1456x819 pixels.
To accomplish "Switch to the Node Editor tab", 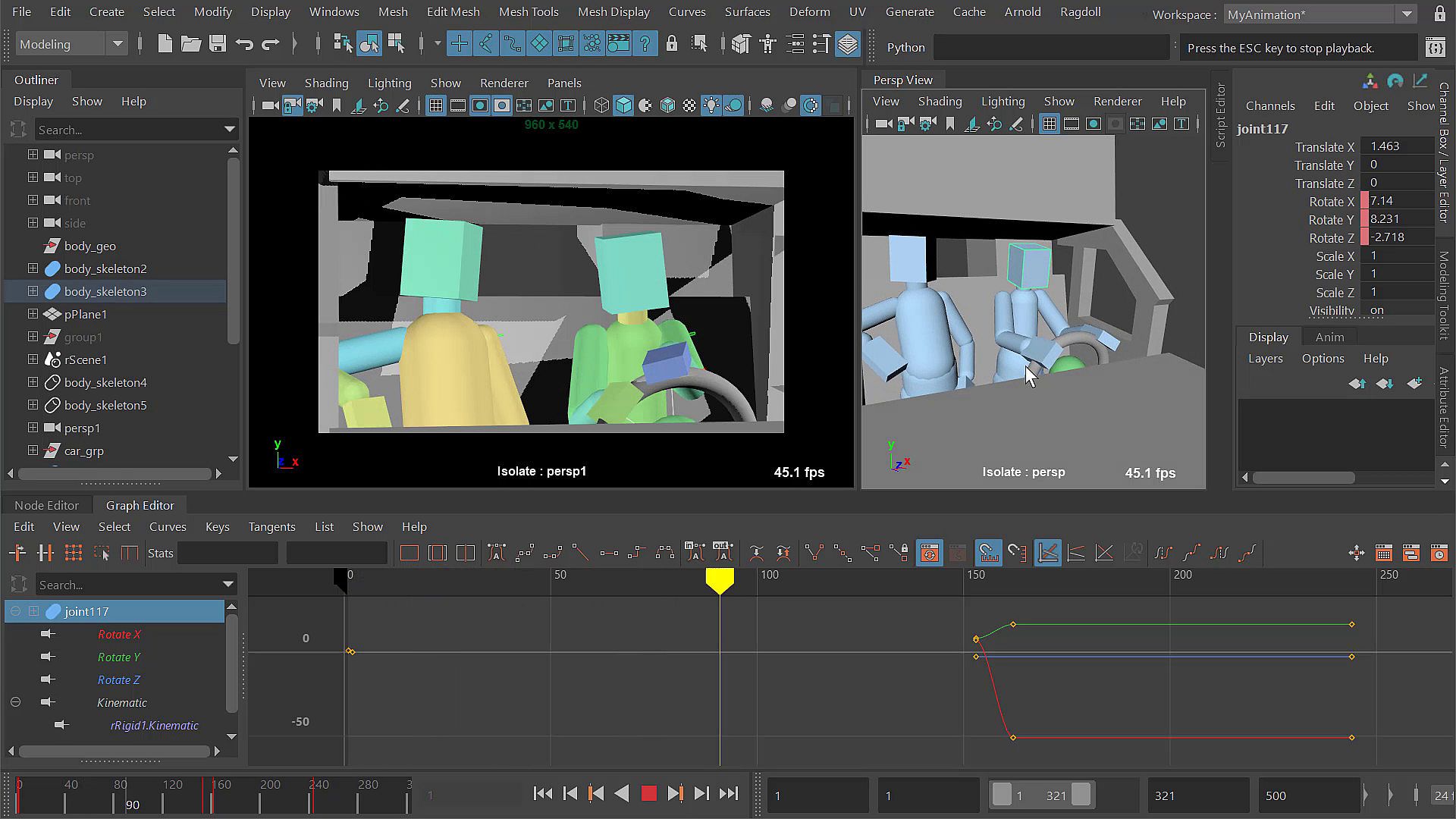I will click(x=46, y=506).
